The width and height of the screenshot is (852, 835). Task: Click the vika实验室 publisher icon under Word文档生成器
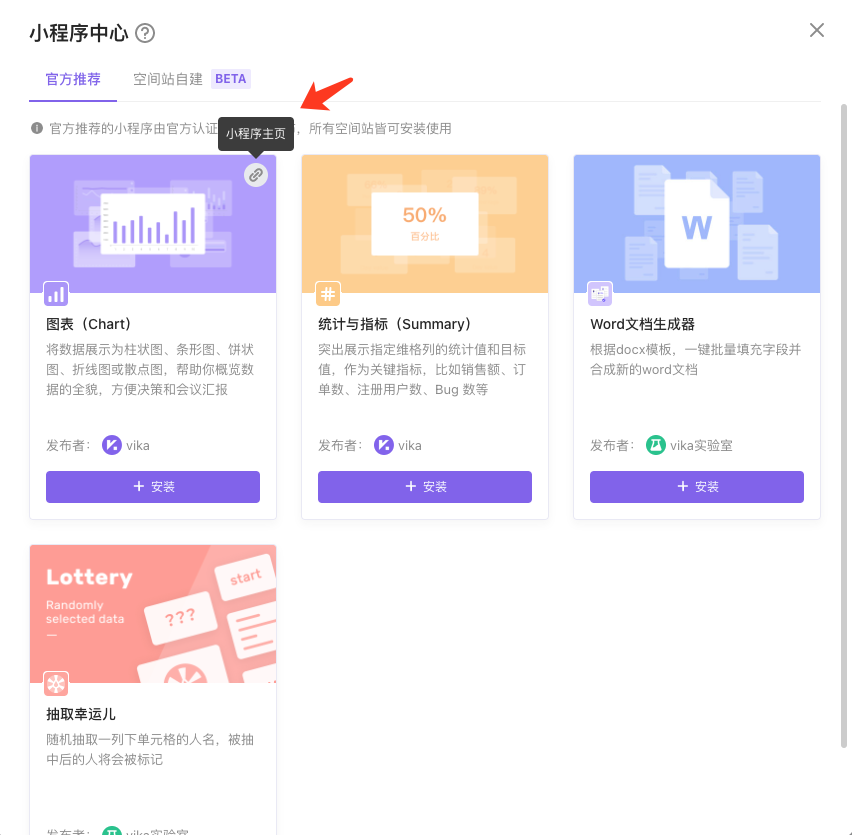(x=656, y=446)
